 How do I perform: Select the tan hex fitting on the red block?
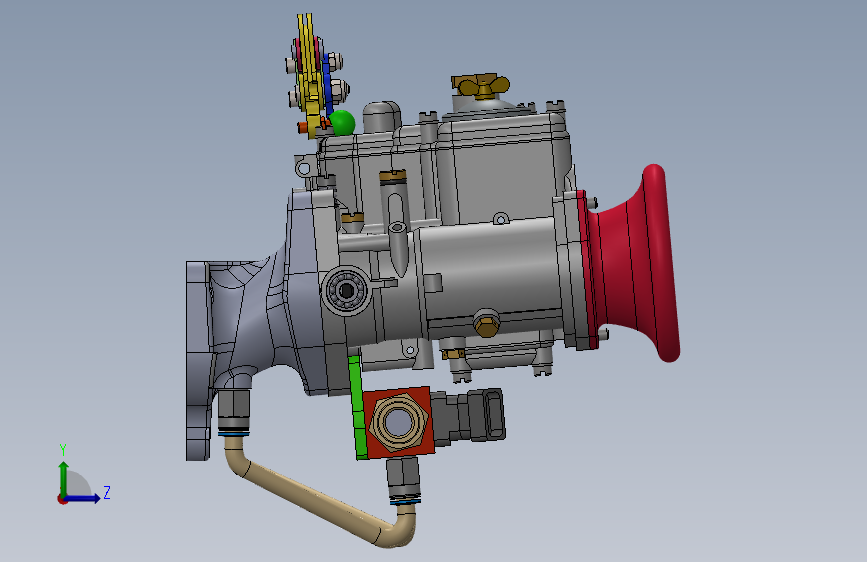click(x=398, y=423)
